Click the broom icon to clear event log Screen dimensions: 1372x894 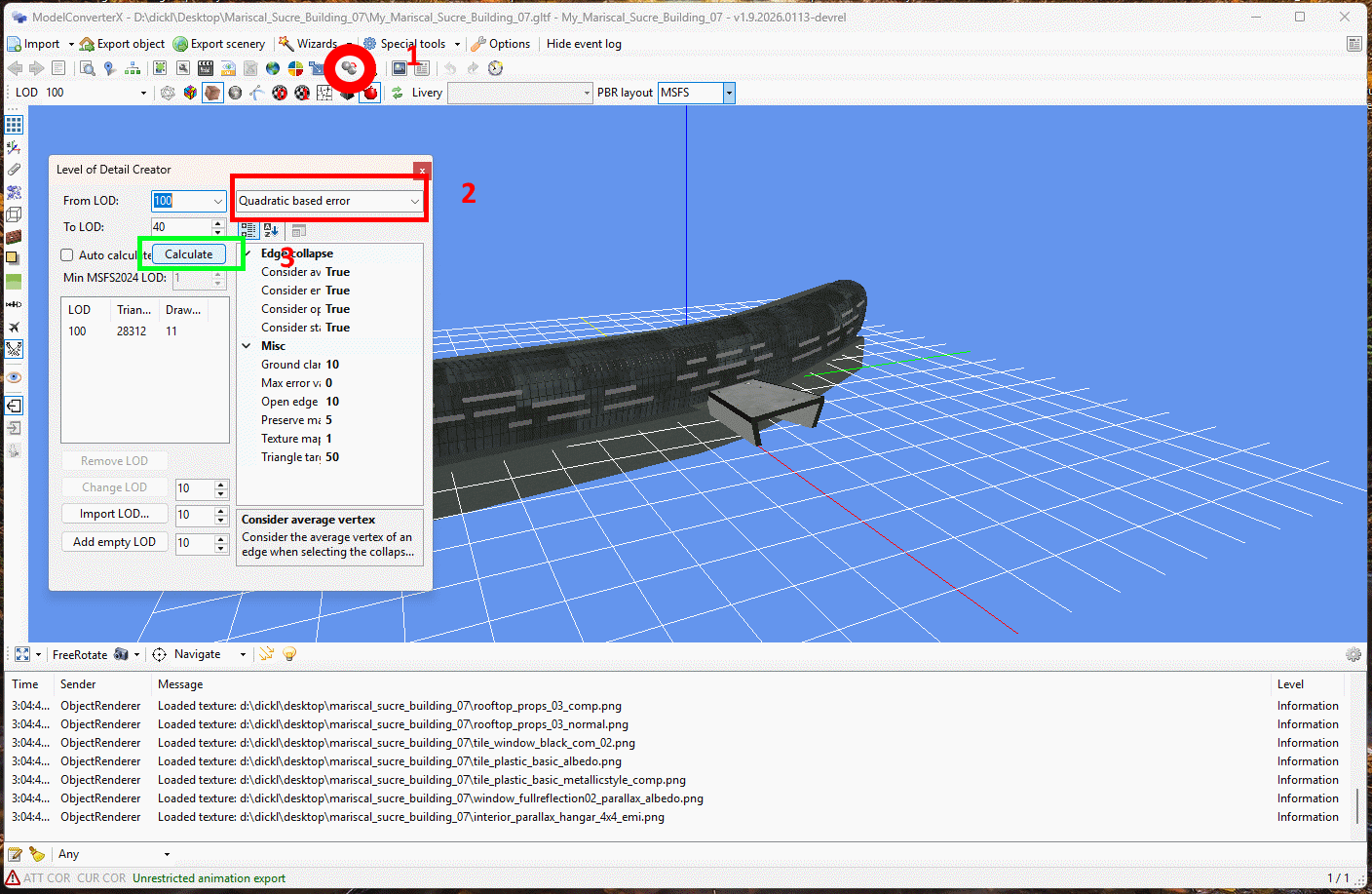click(x=37, y=854)
